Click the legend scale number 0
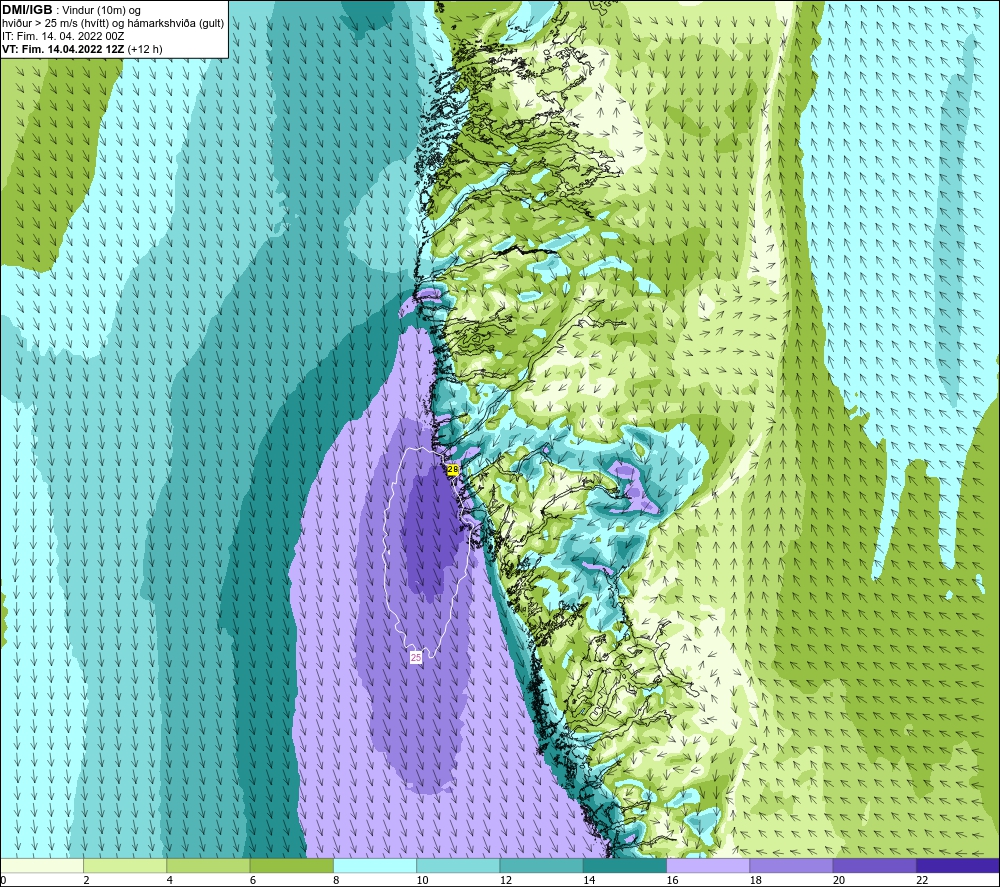Viewport: 1000px width, 887px height. point(4,880)
